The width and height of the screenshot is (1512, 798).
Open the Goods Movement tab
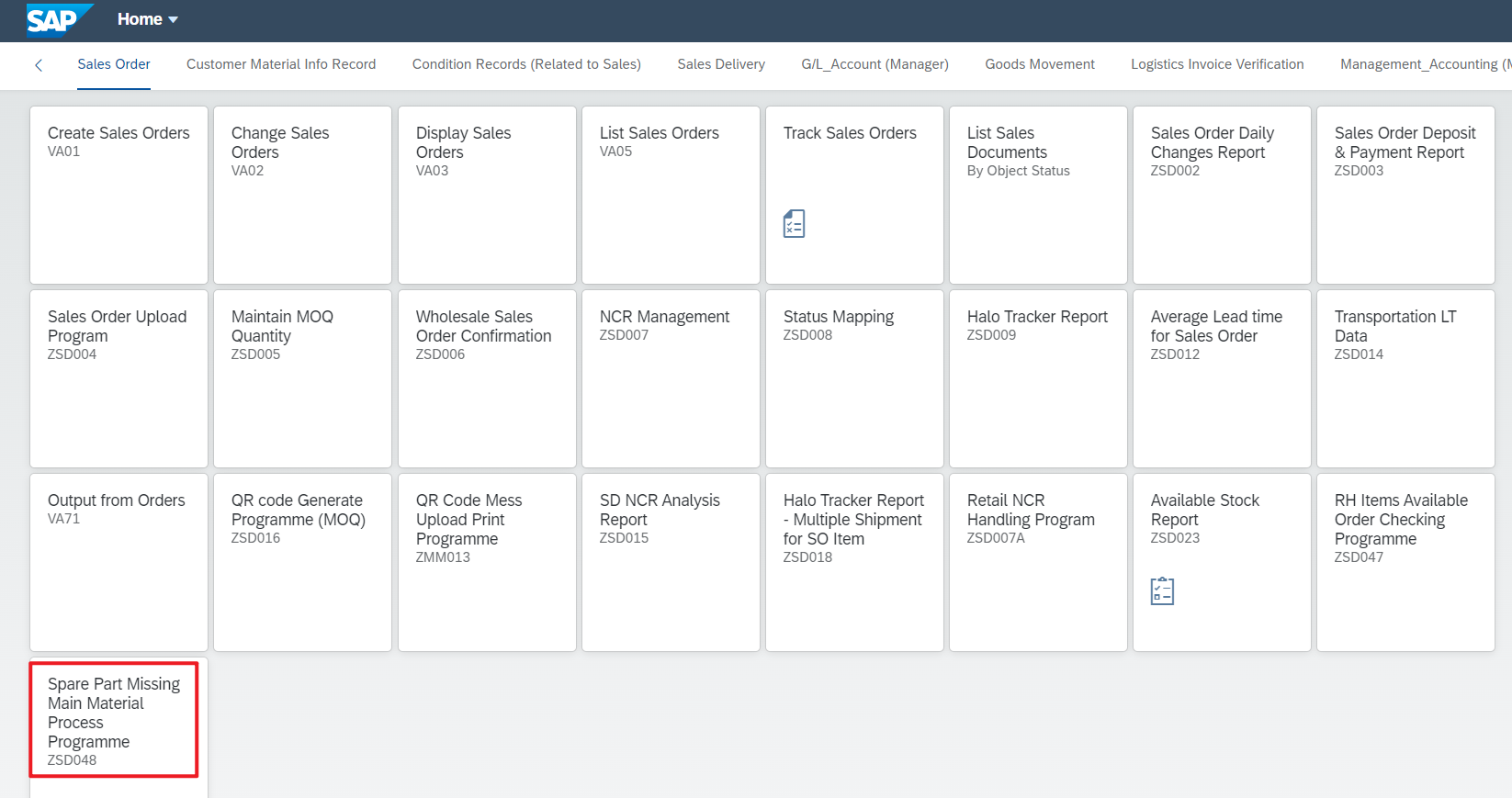click(x=1040, y=64)
